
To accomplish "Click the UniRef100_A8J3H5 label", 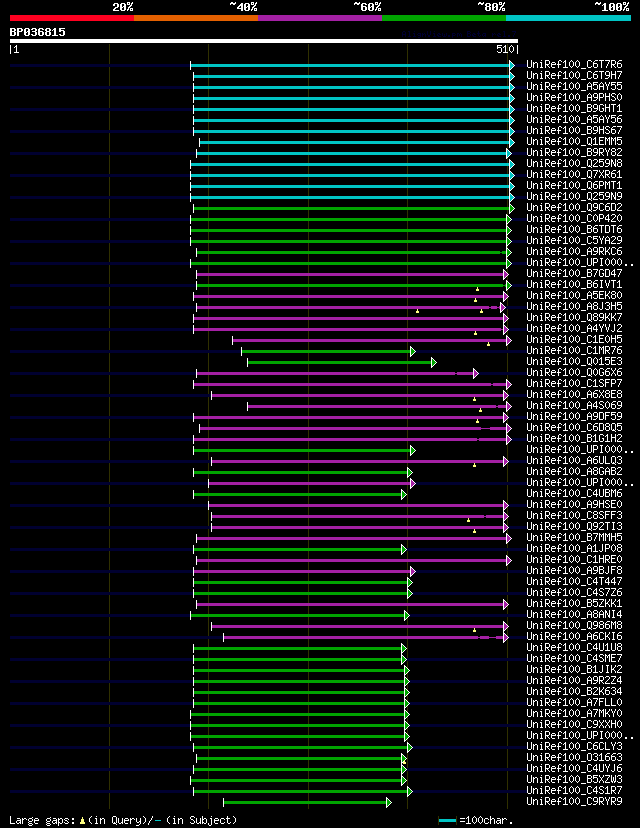I will [574, 307].
